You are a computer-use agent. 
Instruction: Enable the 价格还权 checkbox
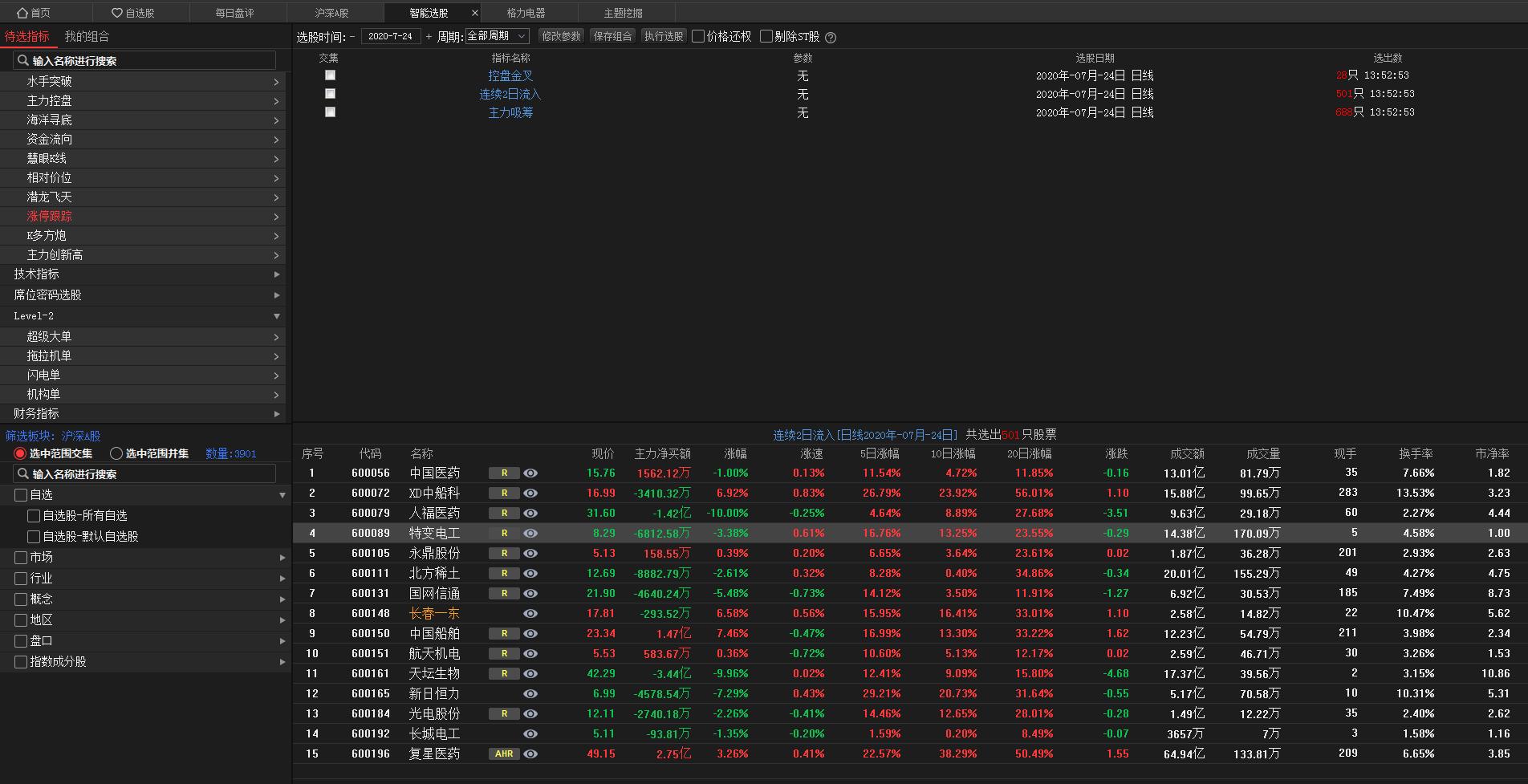(698, 37)
